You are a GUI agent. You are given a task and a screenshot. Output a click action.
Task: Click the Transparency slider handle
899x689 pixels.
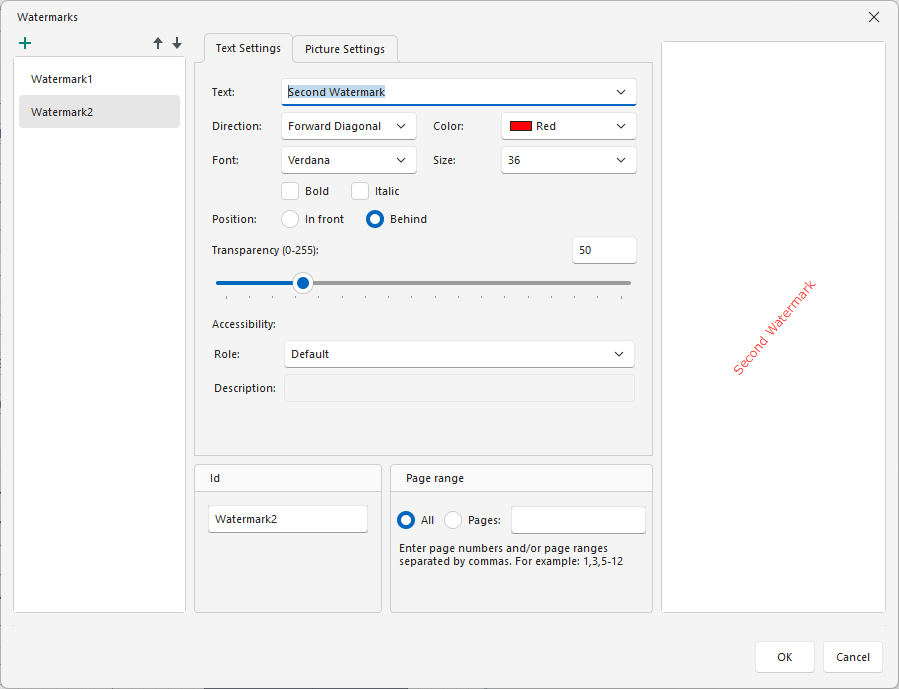coord(303,283)
